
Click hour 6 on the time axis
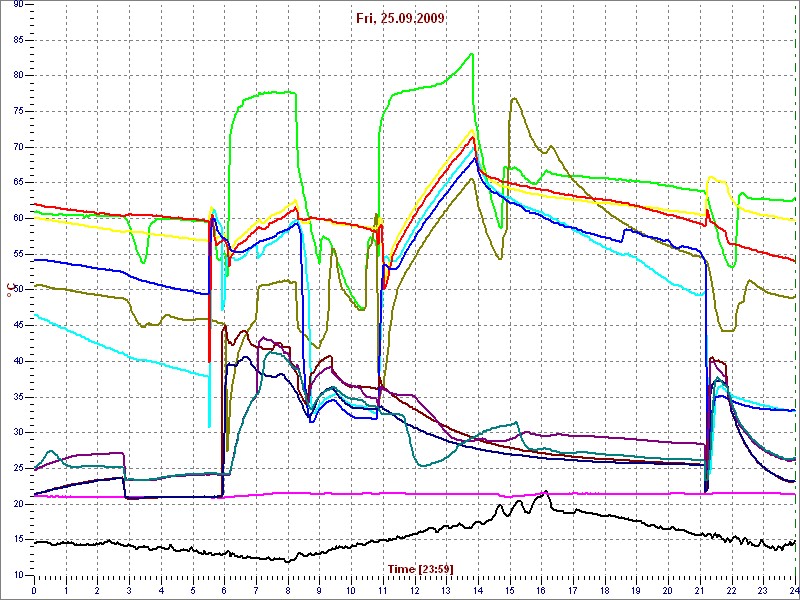coord(224,589)
